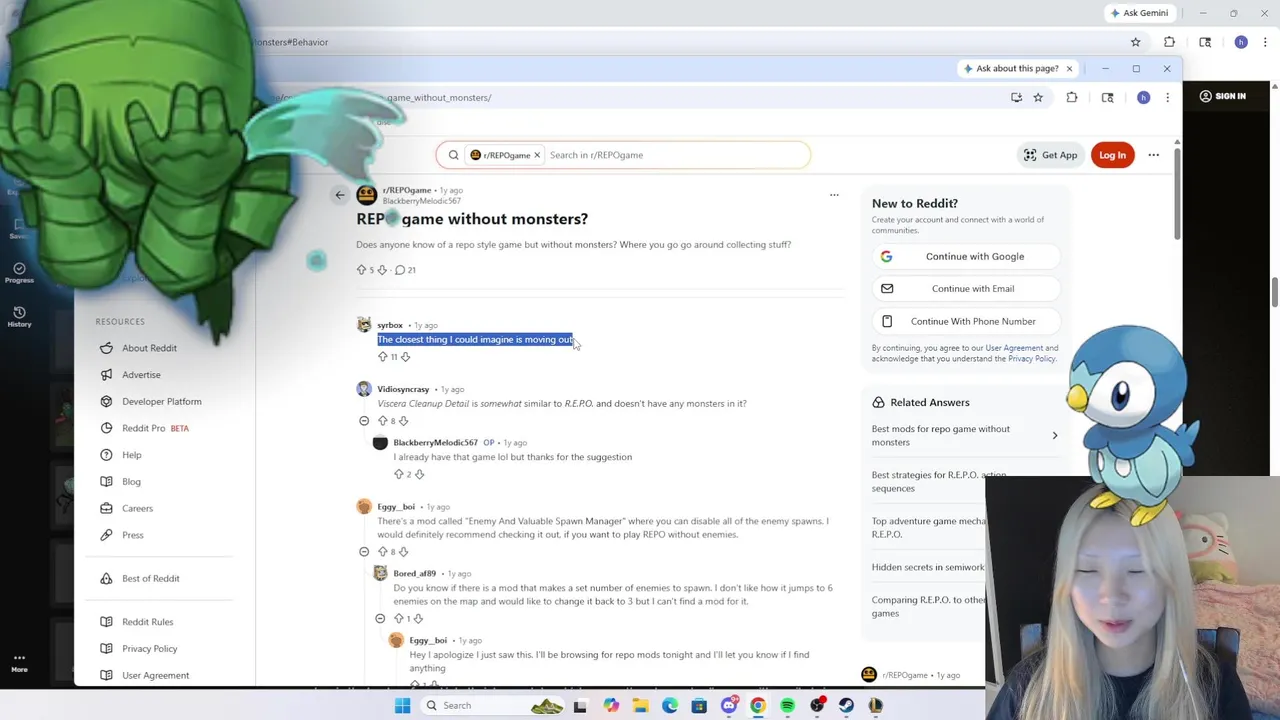This screenshot has height=720, width=1280.
Task: Open Extensions in the front Chrome window
Action: pos(1072,97)
